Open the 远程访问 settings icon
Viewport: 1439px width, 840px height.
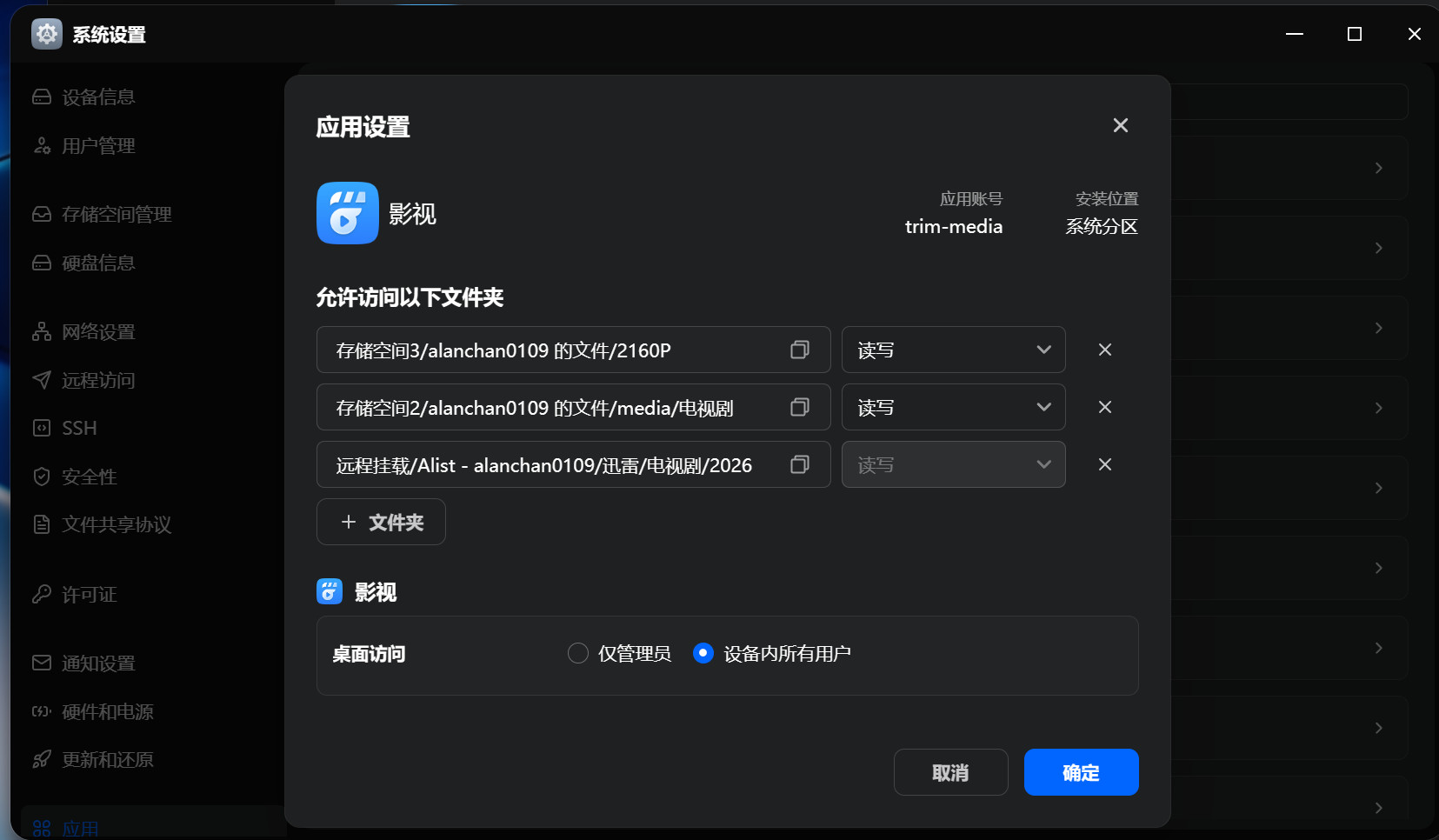(41, 380)
